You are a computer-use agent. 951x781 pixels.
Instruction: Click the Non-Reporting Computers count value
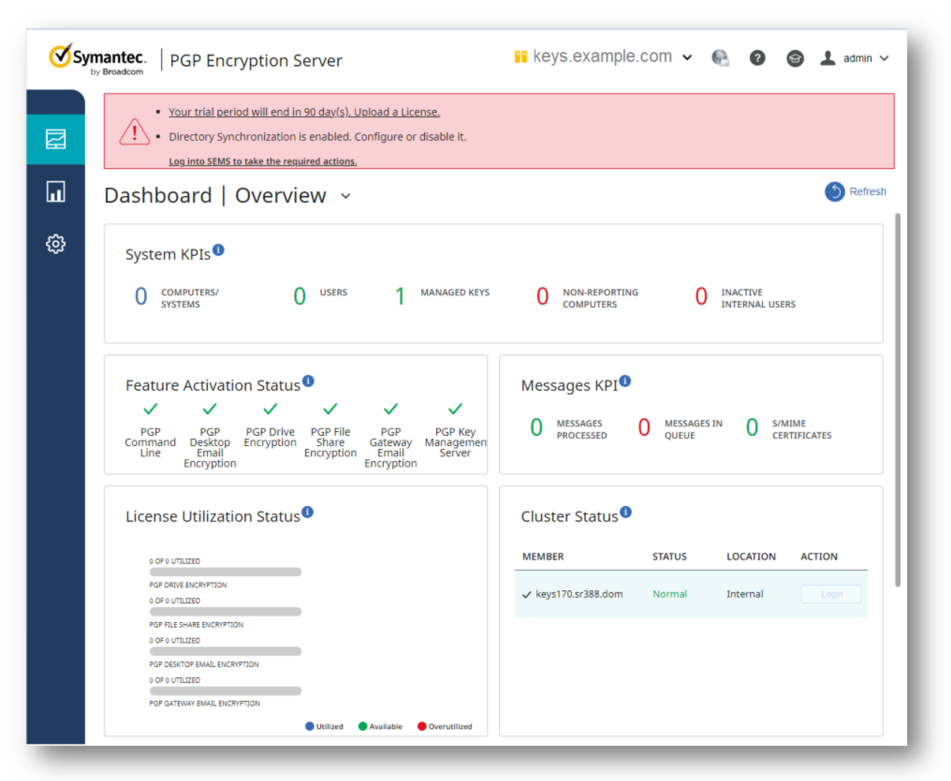[542, 297]
